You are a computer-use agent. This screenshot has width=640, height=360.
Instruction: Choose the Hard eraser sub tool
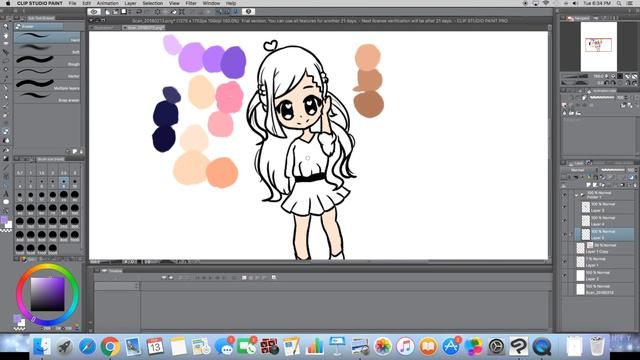click(47, 38)
